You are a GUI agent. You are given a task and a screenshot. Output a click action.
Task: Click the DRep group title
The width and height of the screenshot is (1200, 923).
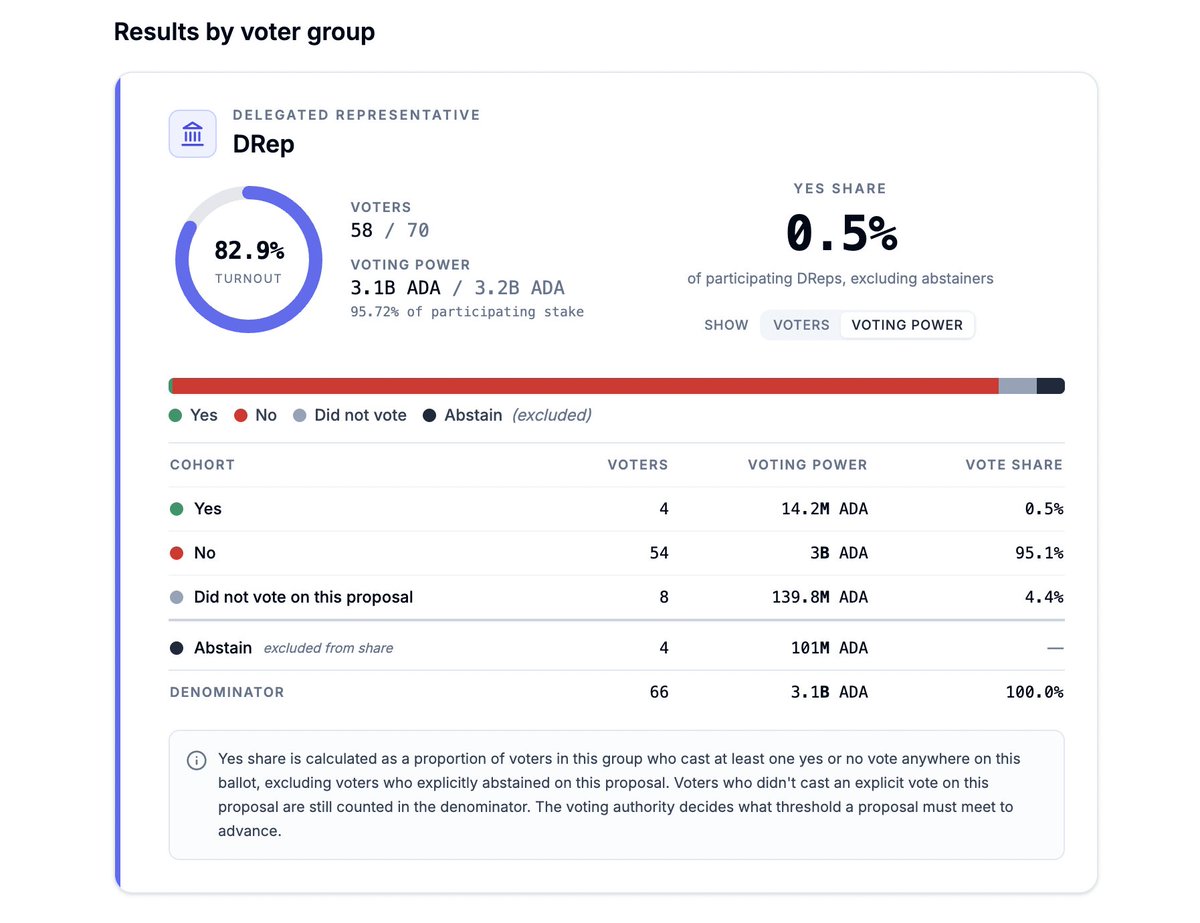263,144
